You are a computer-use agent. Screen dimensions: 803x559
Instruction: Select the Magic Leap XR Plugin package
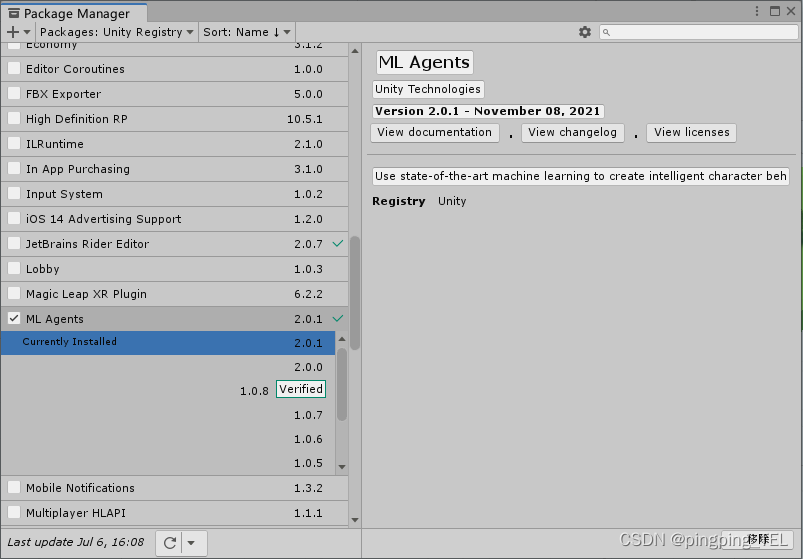174,294
